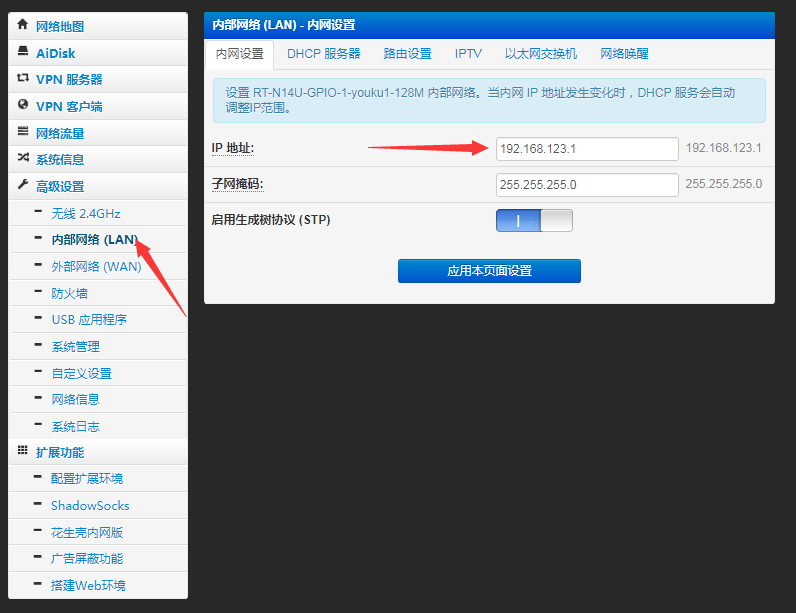Image resolution: width=796 pixels, height=613 pixels.
Task: Open ShadowSocks settings in sidebar
Action: 90,506
